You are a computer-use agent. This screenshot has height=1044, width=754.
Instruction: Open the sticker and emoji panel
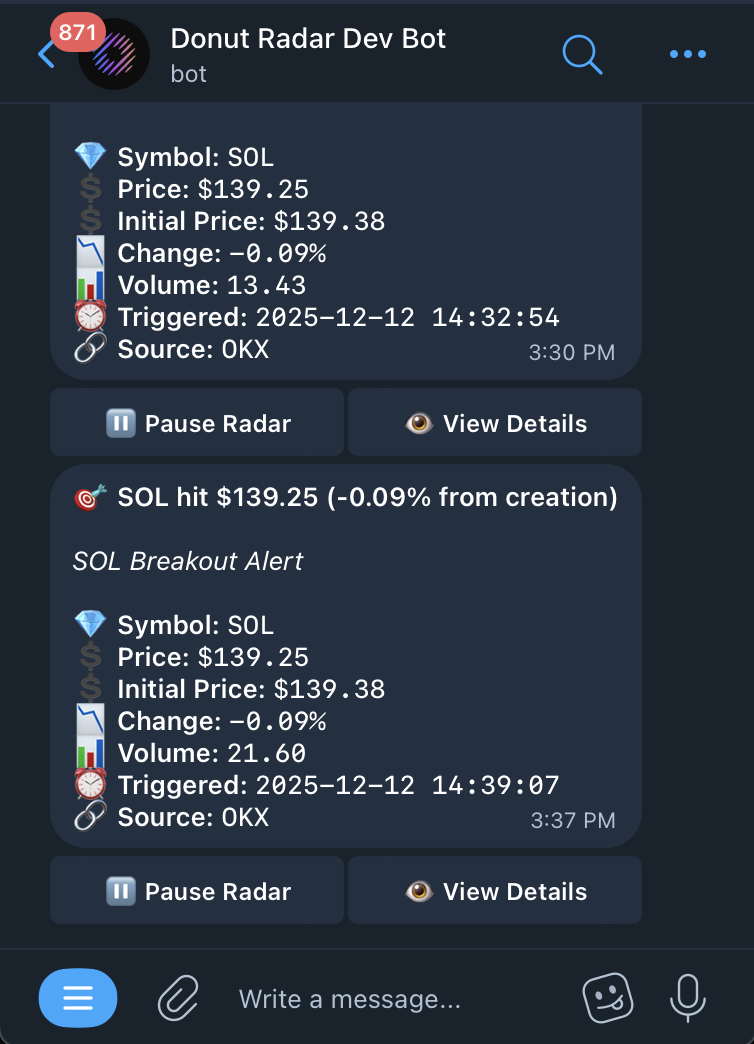607,998
